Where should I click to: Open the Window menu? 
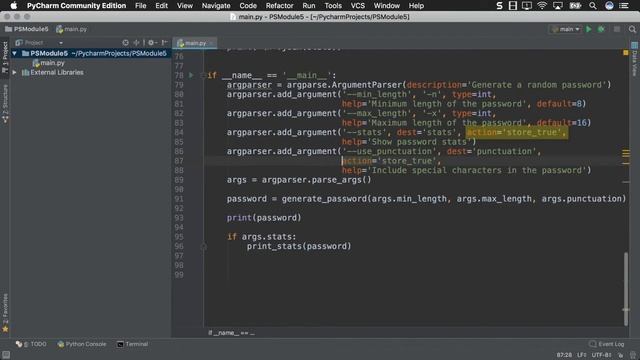pos(387,6)
